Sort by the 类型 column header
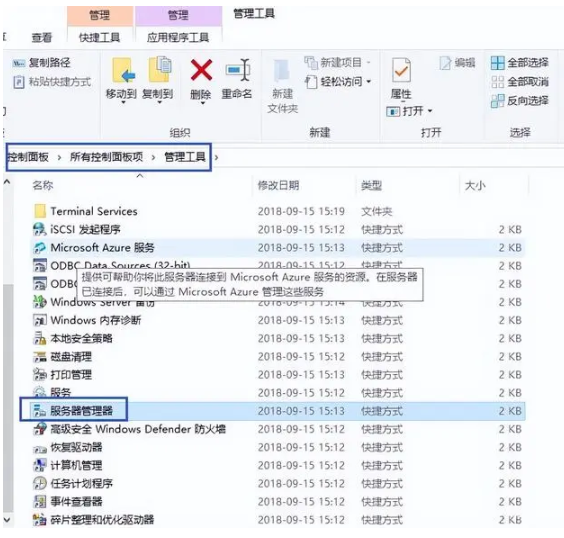This screenshot has width=564, height=538. (371, 185)
